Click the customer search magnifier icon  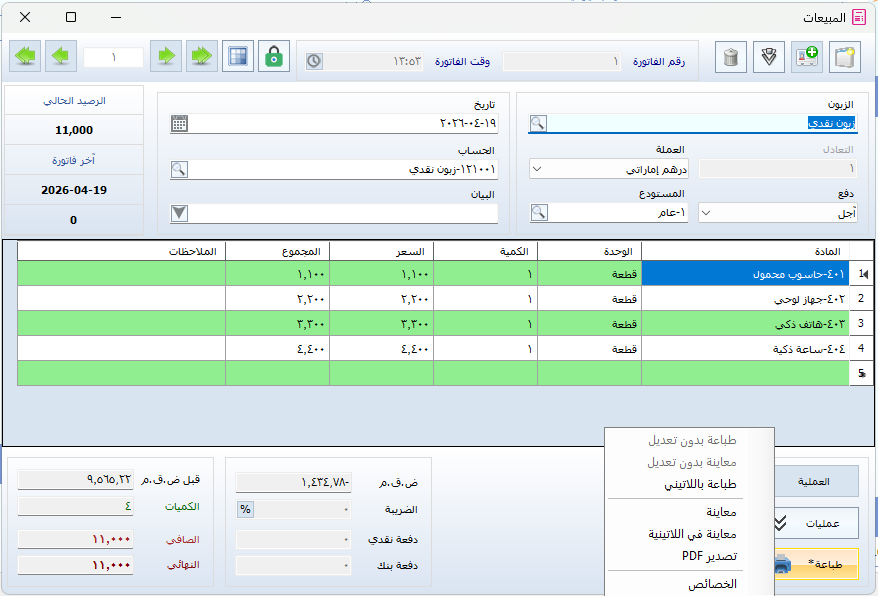pyautogui.click(x=538, y=123)
